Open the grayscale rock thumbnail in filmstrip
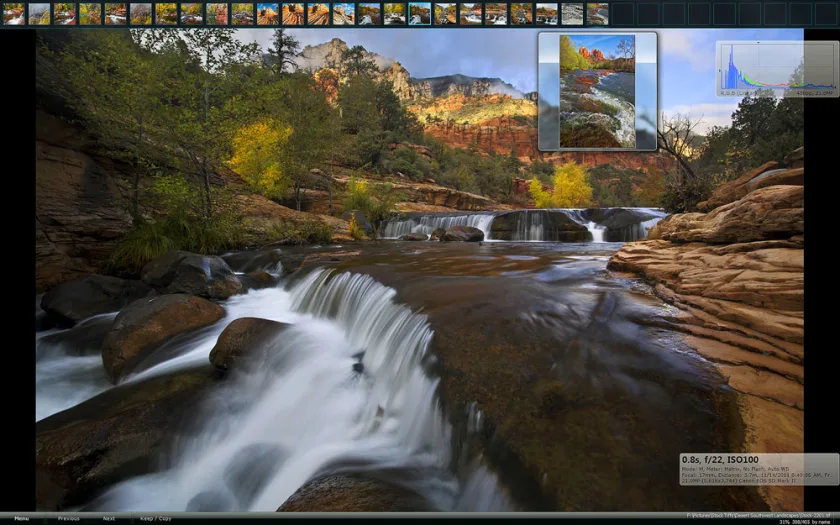This screenshot has width=840, height=525. click(572, 14)
